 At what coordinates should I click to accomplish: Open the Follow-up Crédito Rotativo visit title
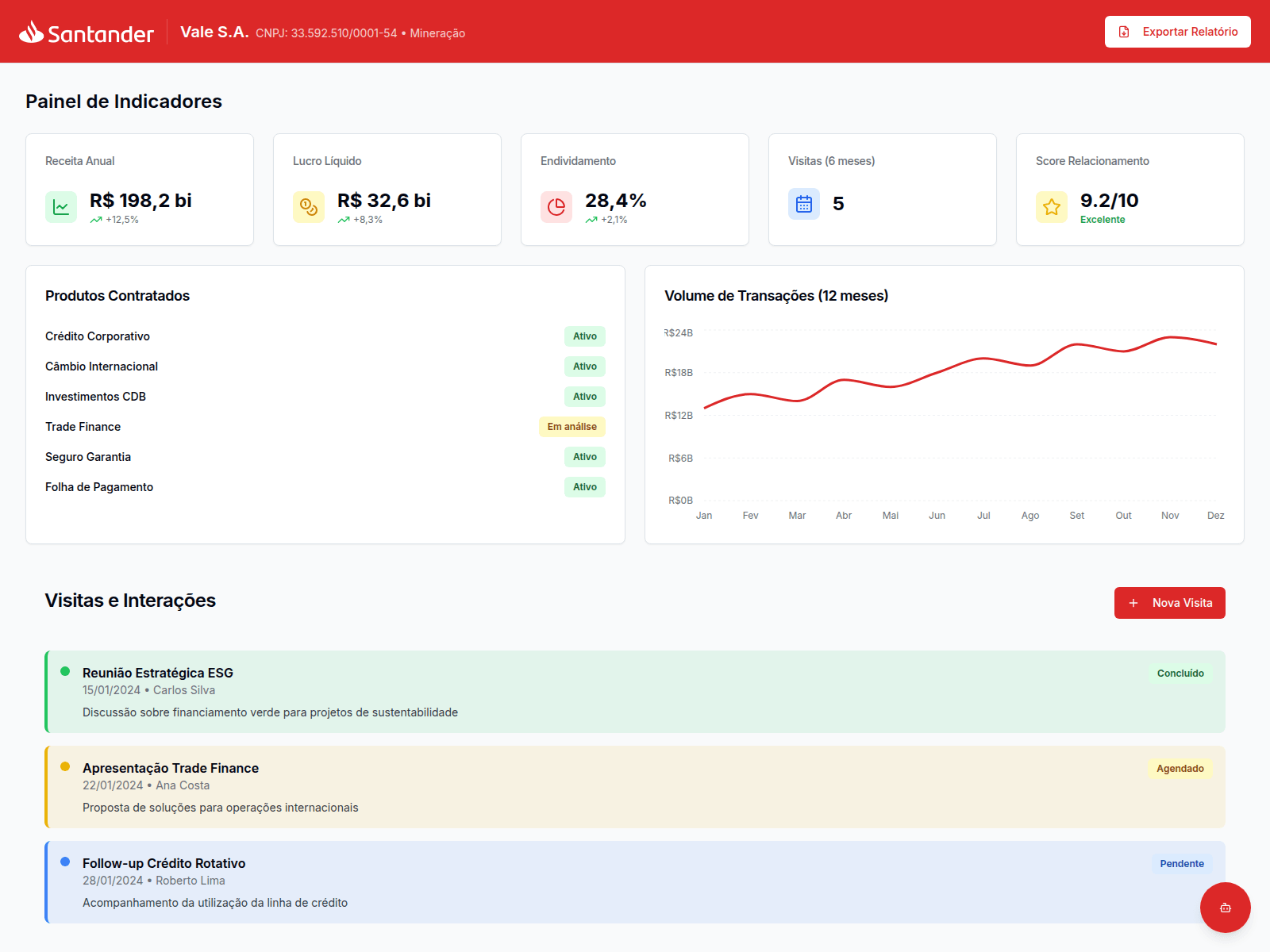click(x=164, y=863)
